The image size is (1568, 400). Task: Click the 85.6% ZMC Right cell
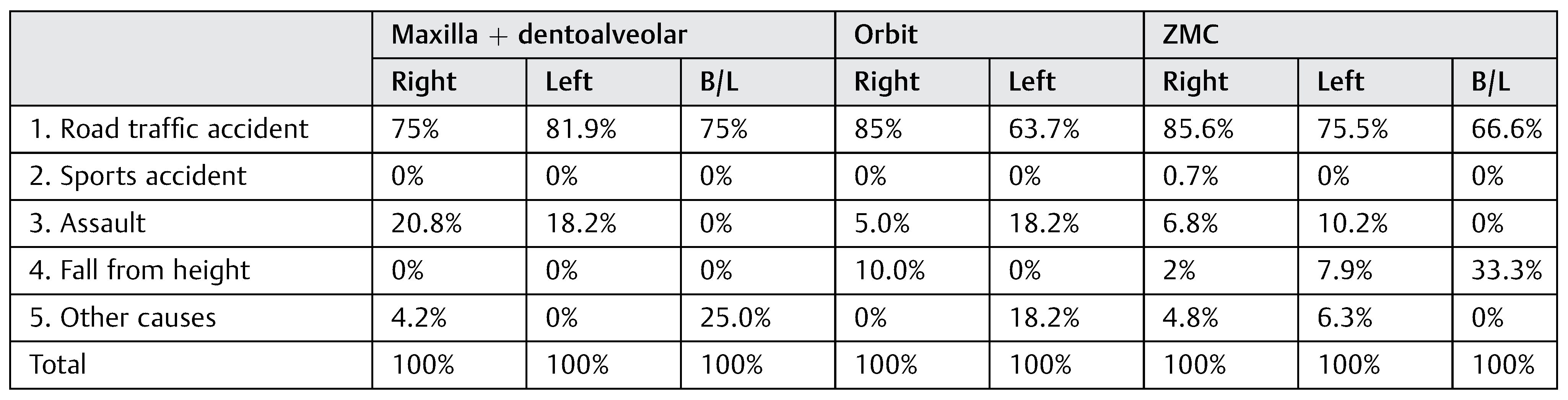coord(1198,129)
